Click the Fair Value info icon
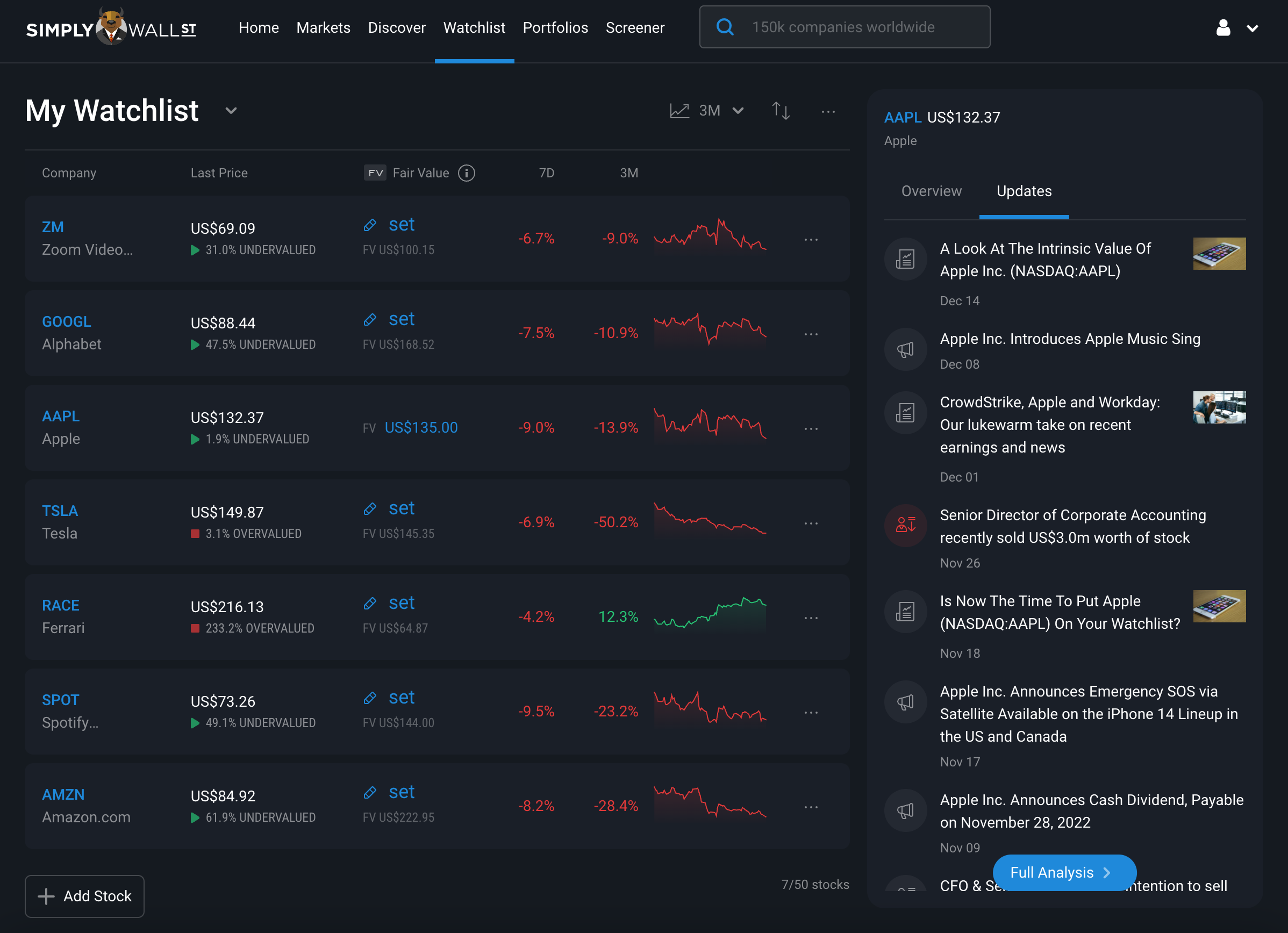The image size is (1288, 933). point(466,173)
